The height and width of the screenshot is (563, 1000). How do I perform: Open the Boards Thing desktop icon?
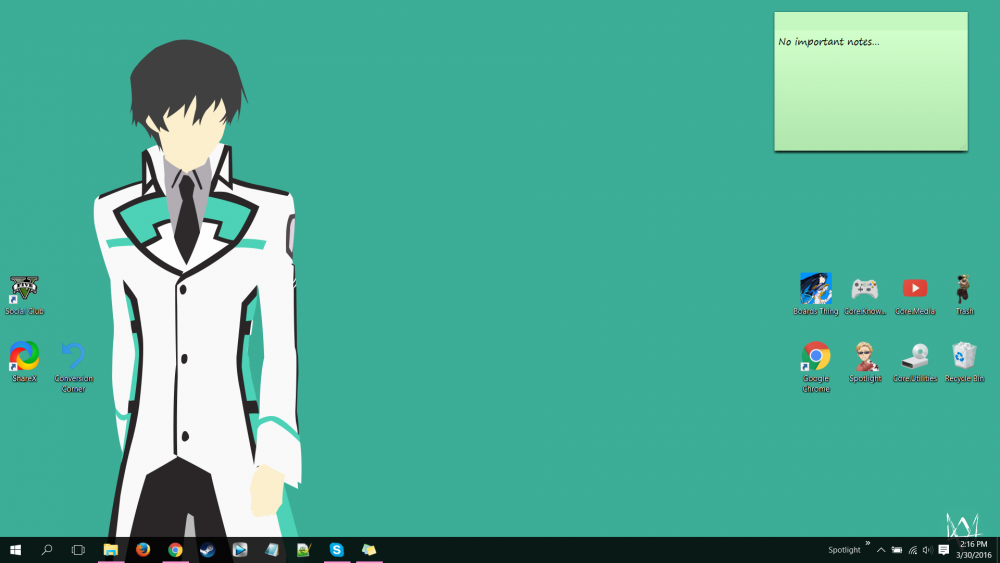click(816, 289)
